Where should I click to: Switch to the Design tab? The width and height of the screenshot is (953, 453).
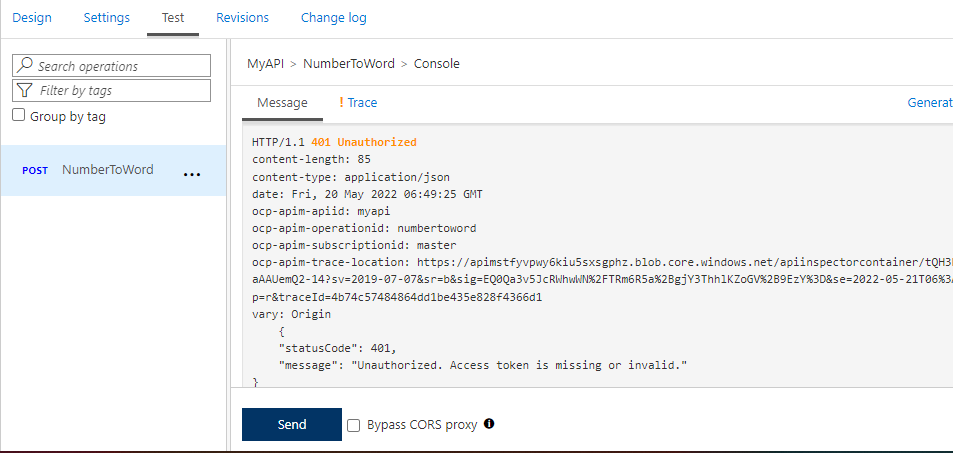[x=32, y=18]
